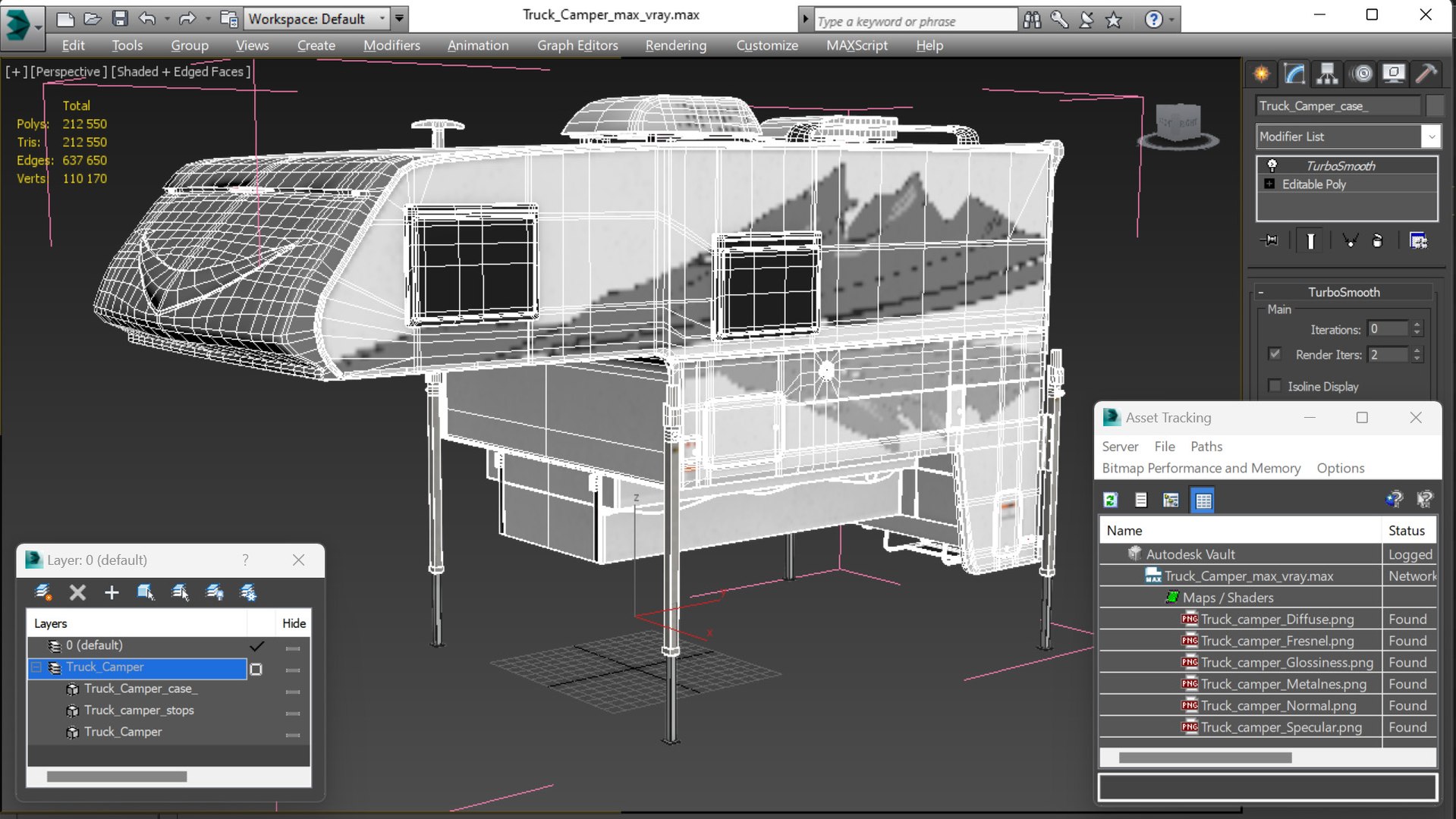Toggle the current-layer checkmark for 0 (default)
The image size is (1456, 819).
(257, 646)
